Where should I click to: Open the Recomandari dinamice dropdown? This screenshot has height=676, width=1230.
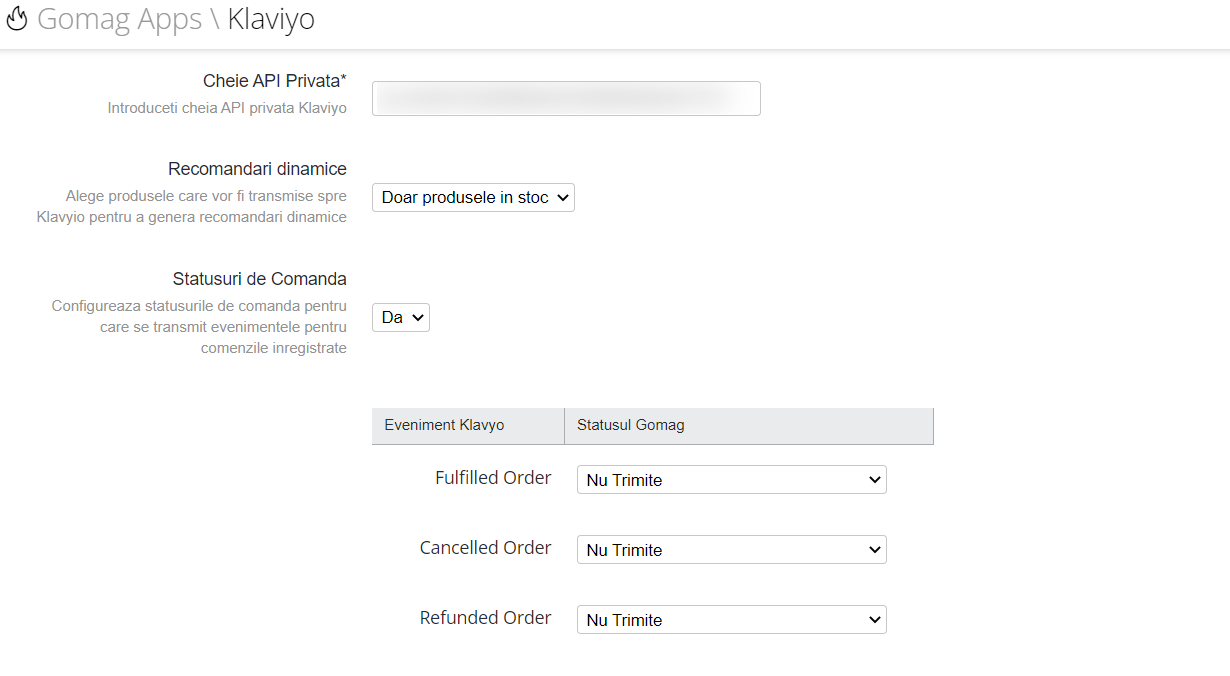(x=473, y=197)
